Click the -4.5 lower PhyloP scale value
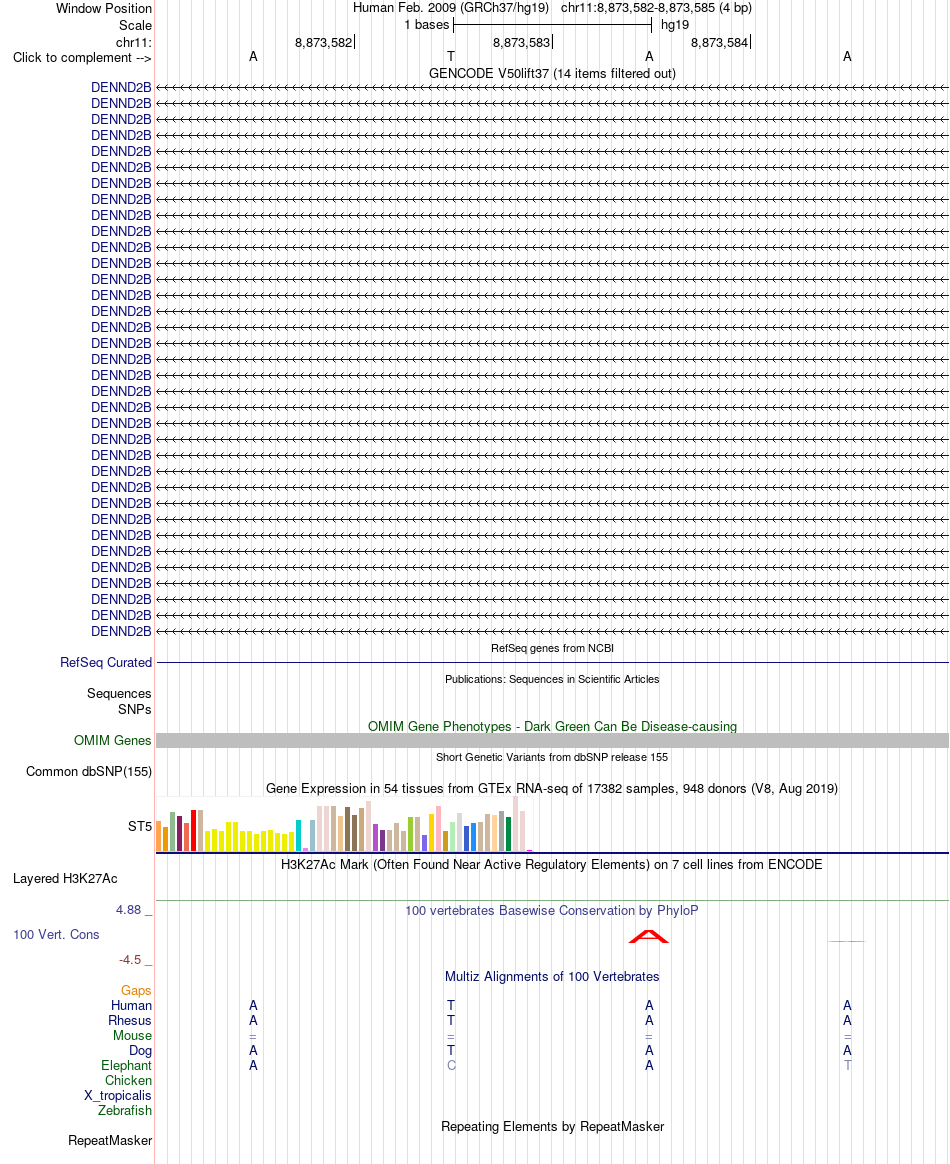The image size is (950, 1164). point(130,960)
